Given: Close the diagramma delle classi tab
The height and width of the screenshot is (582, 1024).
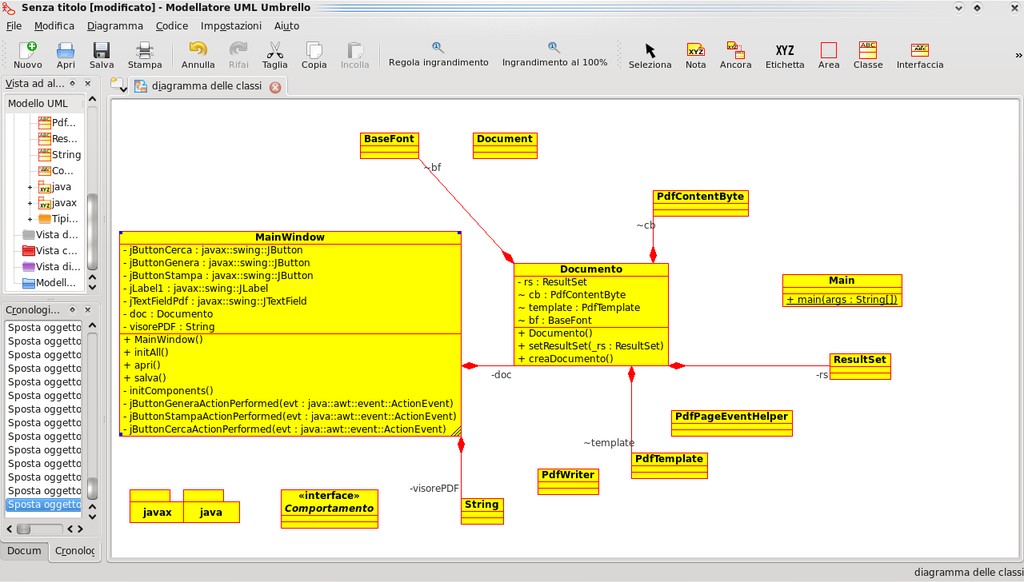Looking at the screenshot, I should tap(275, 86).
